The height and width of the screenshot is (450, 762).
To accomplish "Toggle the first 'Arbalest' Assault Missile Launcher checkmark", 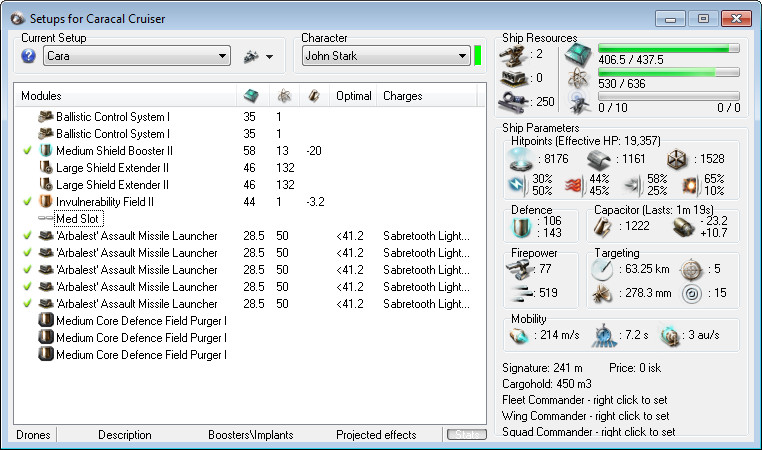I will click(x=26, y=236).
